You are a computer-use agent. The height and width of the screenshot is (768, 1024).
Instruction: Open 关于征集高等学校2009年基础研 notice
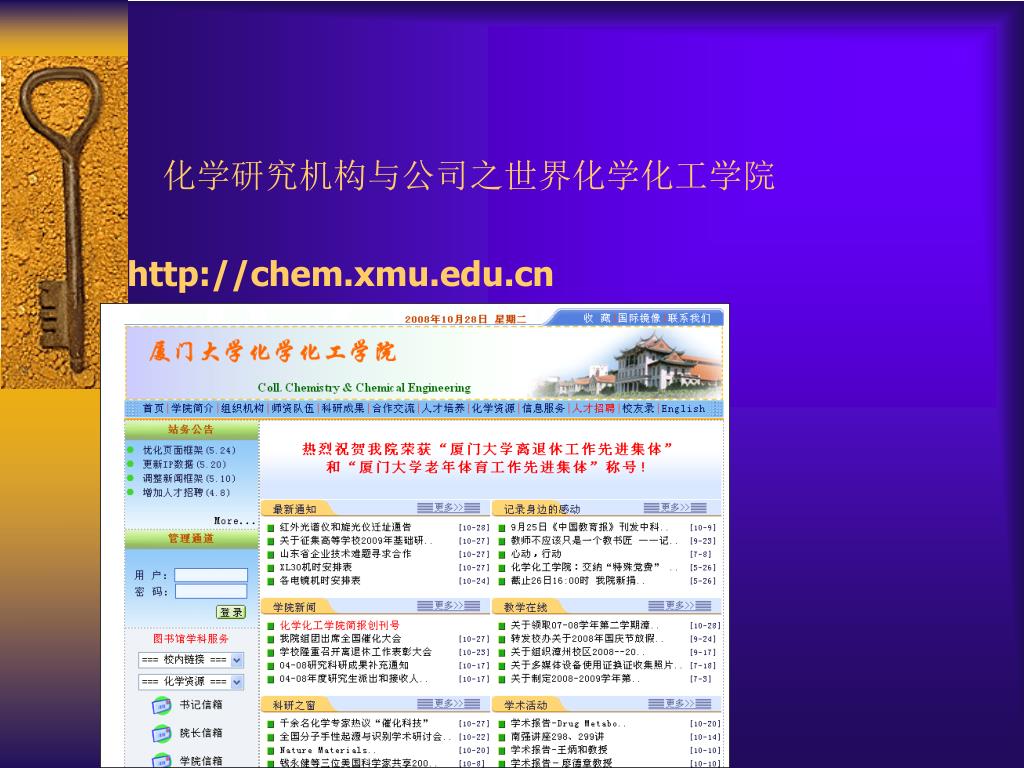pos(356,541)
